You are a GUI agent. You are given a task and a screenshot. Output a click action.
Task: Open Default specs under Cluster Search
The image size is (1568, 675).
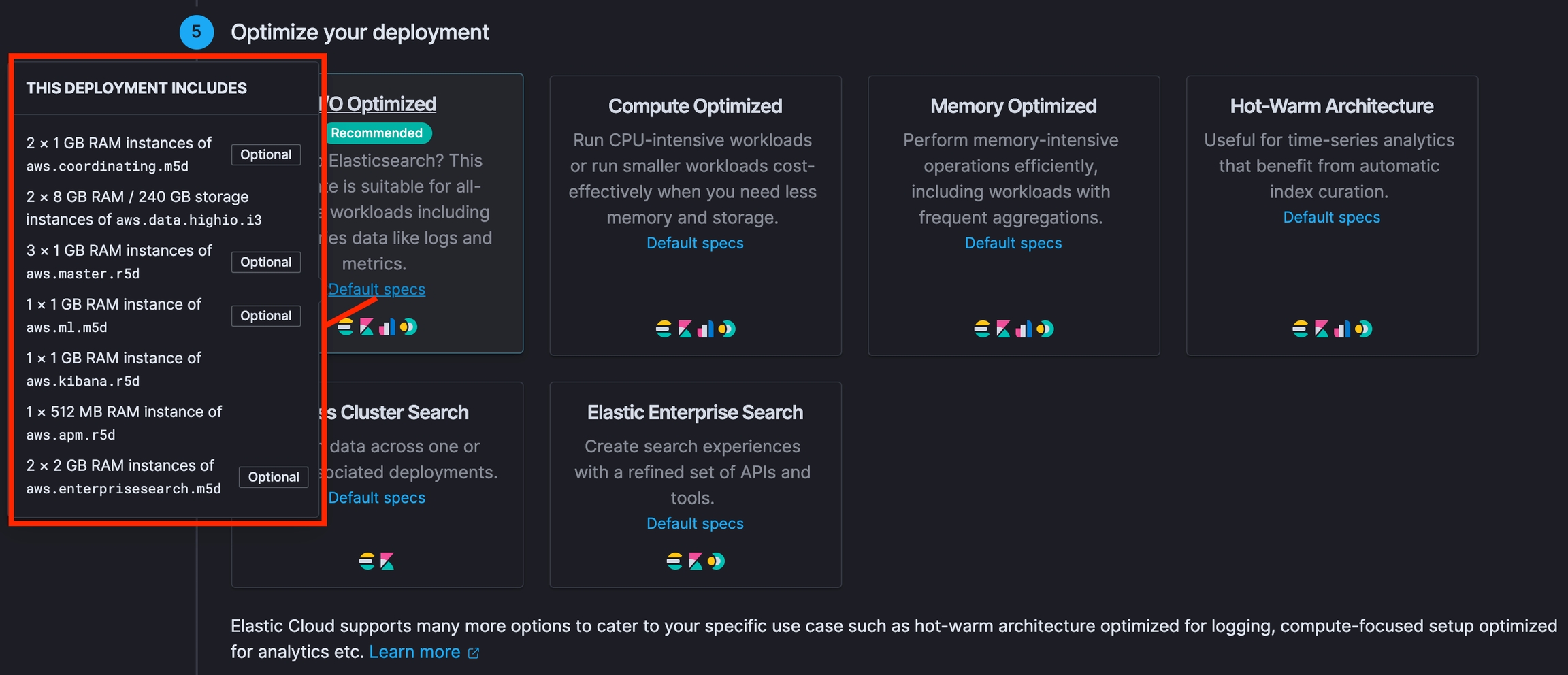[x=376, y=497]
